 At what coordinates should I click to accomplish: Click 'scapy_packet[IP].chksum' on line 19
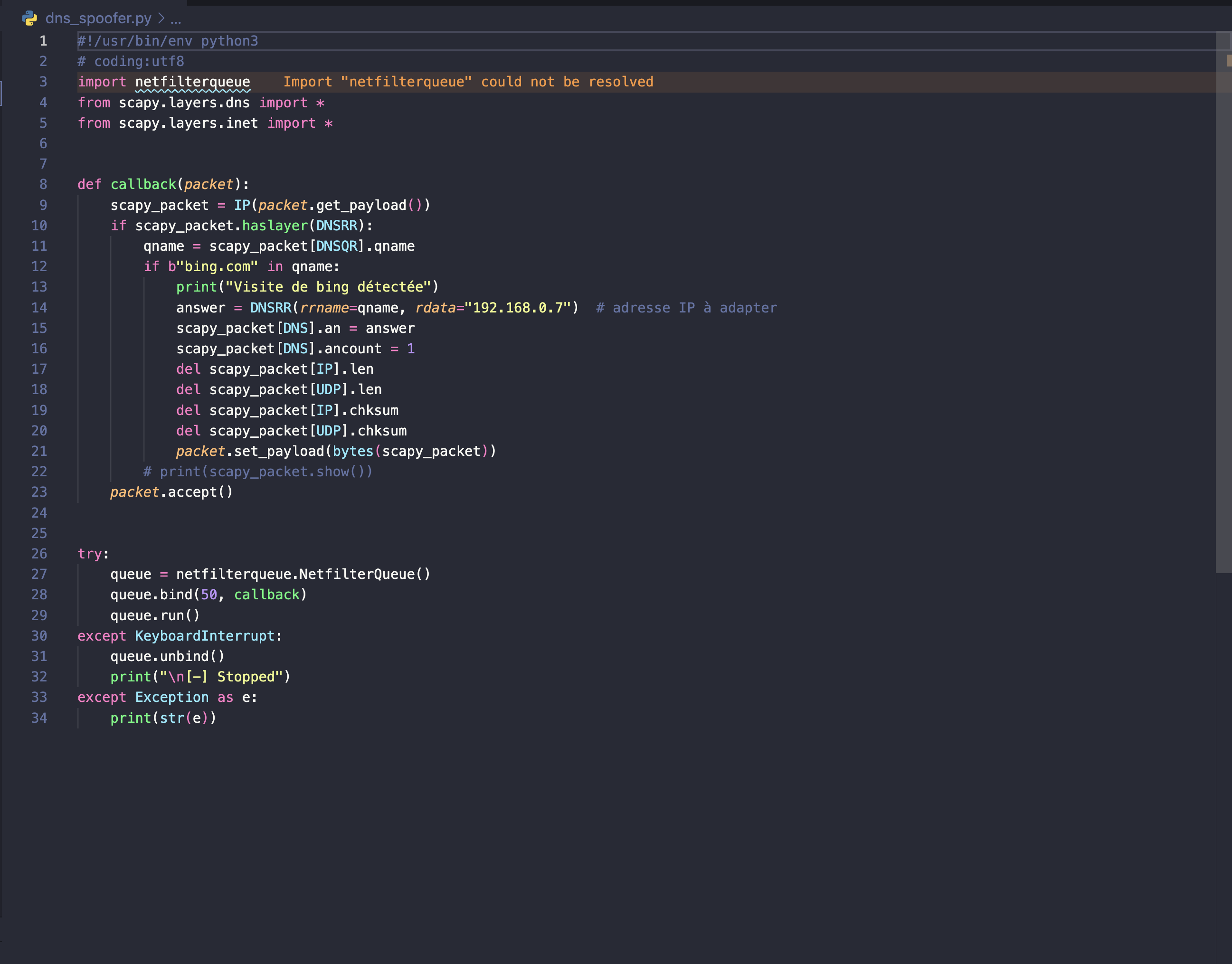point(303,410)
